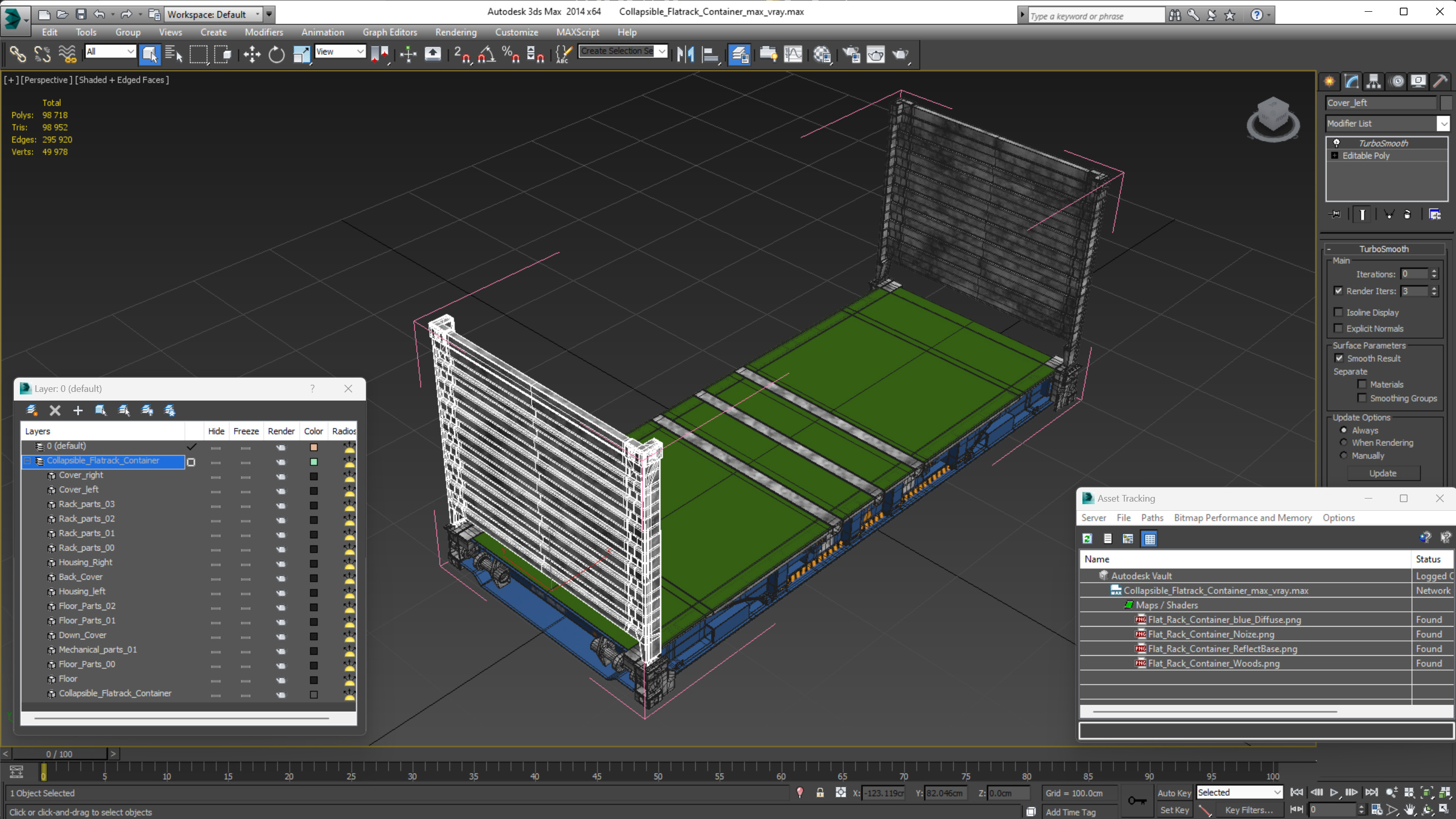Select Always update option
The width and height of the screenshot is (1456, 819).
1344,430
